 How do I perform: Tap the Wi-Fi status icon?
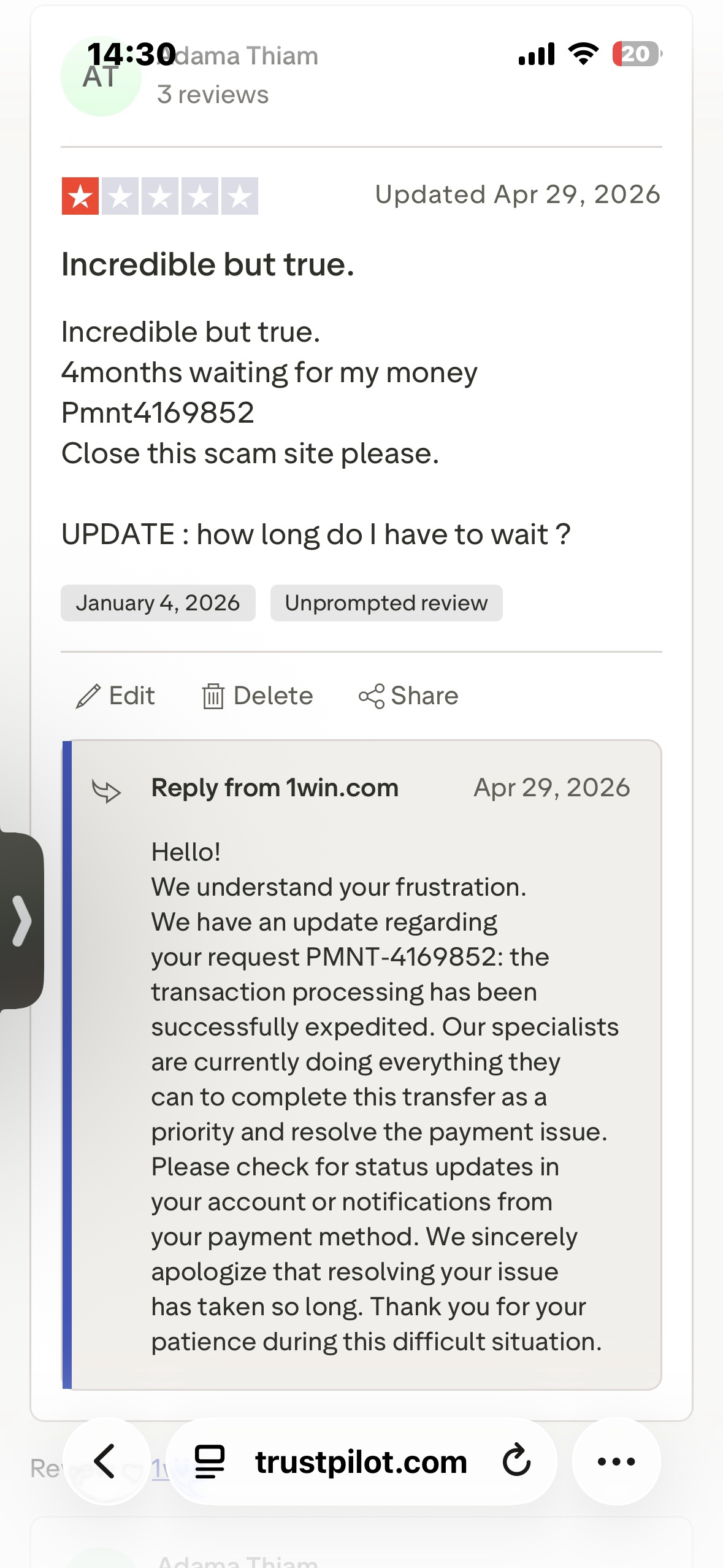pos(583,54)
